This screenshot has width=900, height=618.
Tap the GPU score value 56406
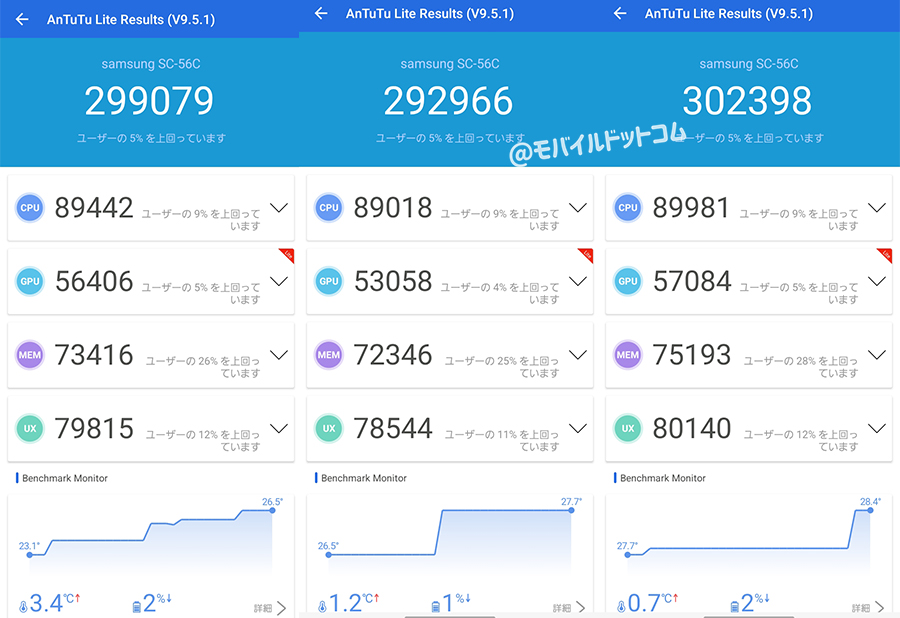94,281
